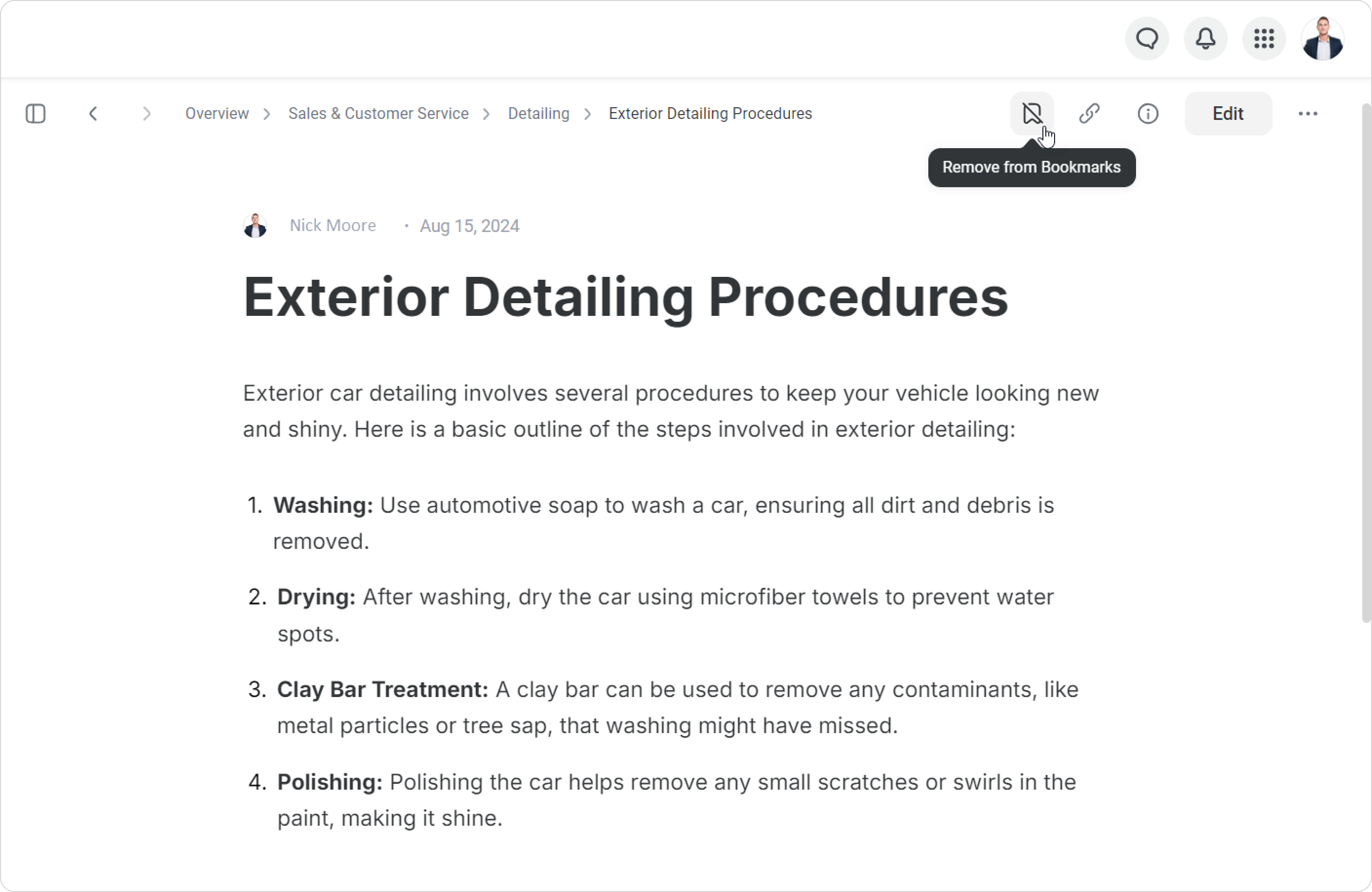Open the chat messages icon

tap(1147, 39)
